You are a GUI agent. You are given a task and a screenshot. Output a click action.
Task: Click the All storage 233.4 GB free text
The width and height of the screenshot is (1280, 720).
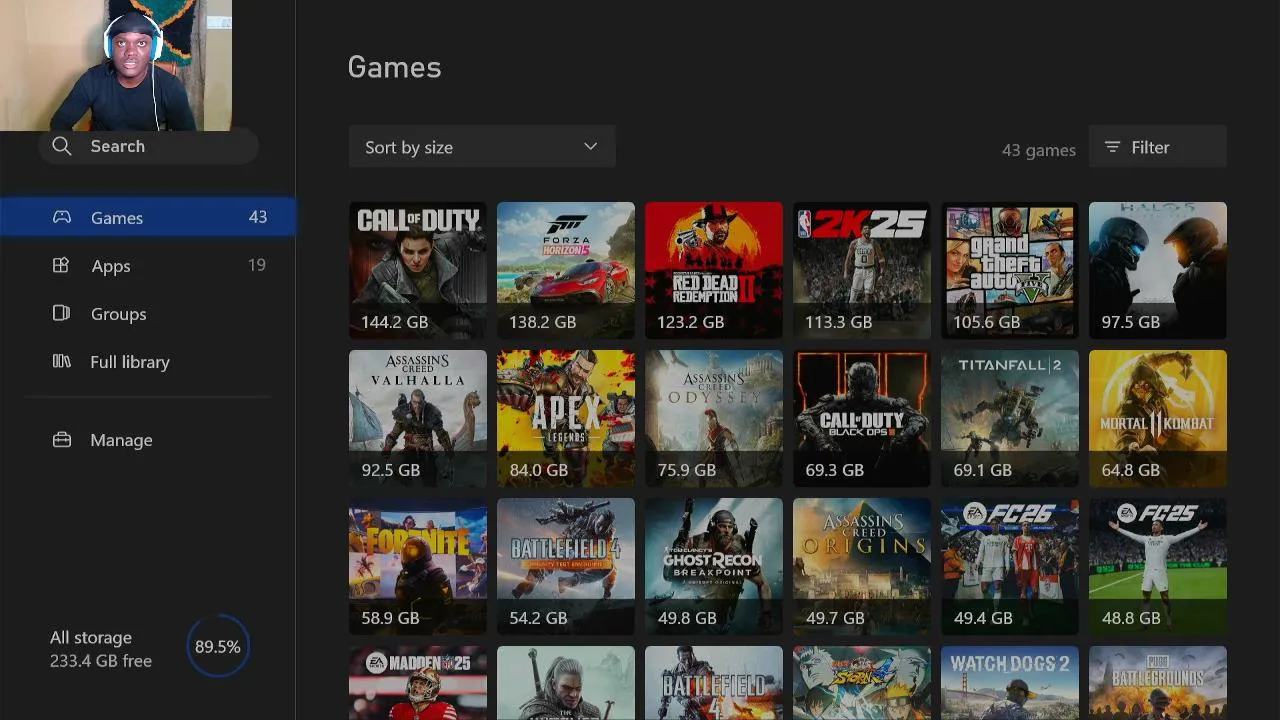click(x=101, y=649)
